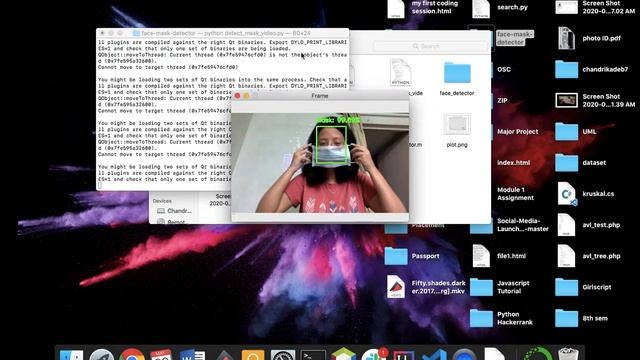The image size is (640, 360).
Task: Select highlighted face-mask-detector desktop label
Action: click(x=515, y=38)
